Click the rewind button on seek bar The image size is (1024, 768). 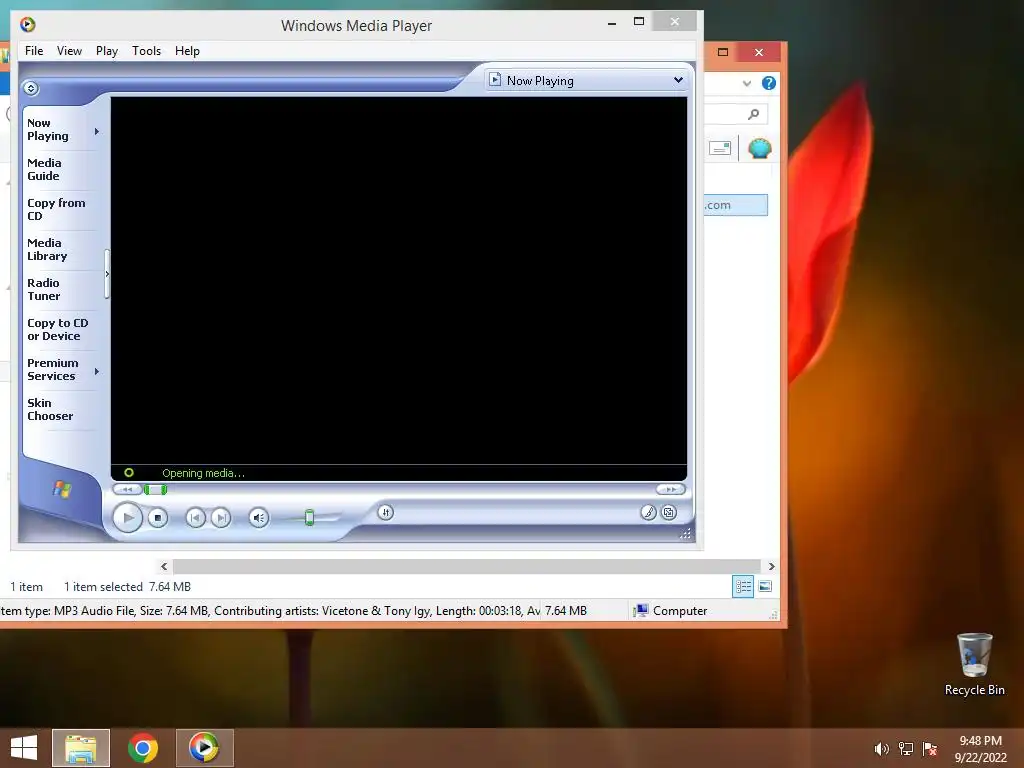pos(127,489)
